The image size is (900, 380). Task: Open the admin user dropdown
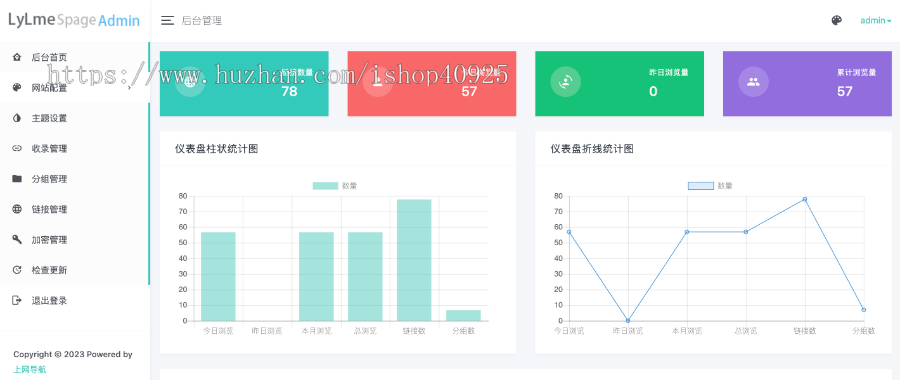coord(875,21)
